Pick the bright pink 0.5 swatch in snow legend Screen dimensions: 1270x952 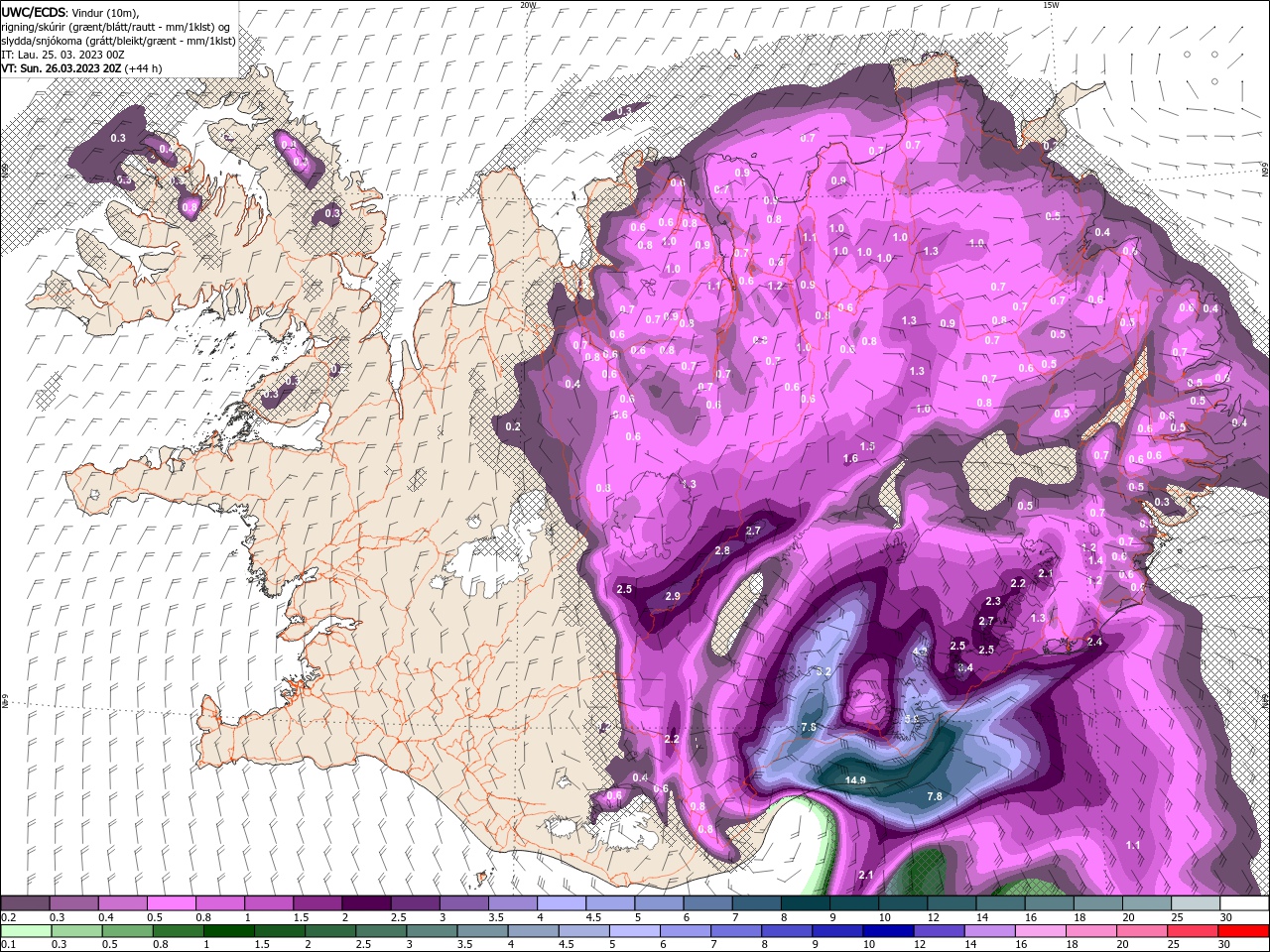(x=172, y=903)
